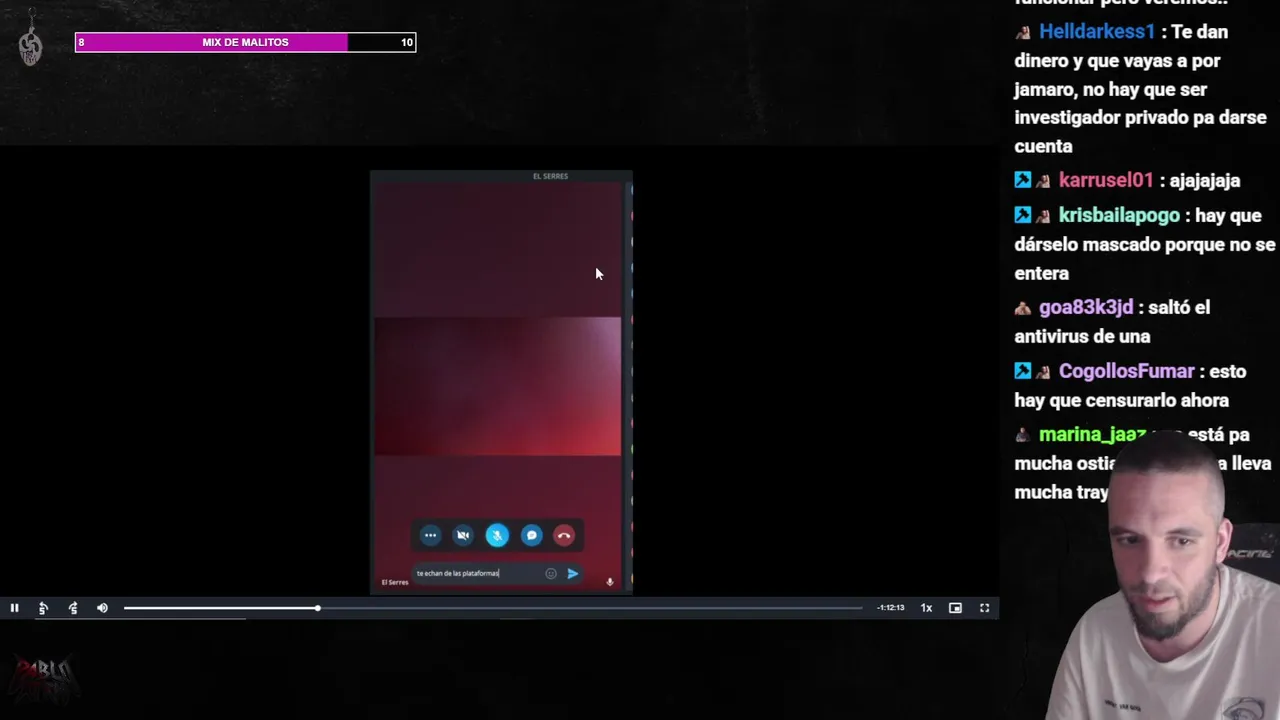Click the blue badge next to karrusel01
The width and height of the screenshot is (1280, 720).
[x=1022, y=181]
